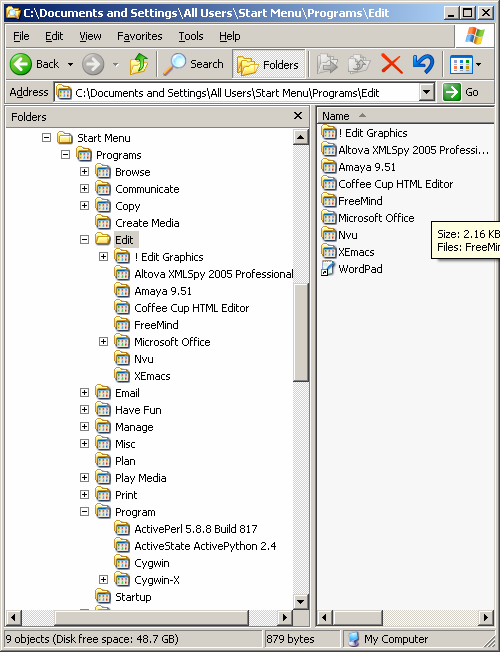The height and width of the screenshot is (652, 500).
Task: Select the Plan folder in tree
Action: [x=125, y=461]
